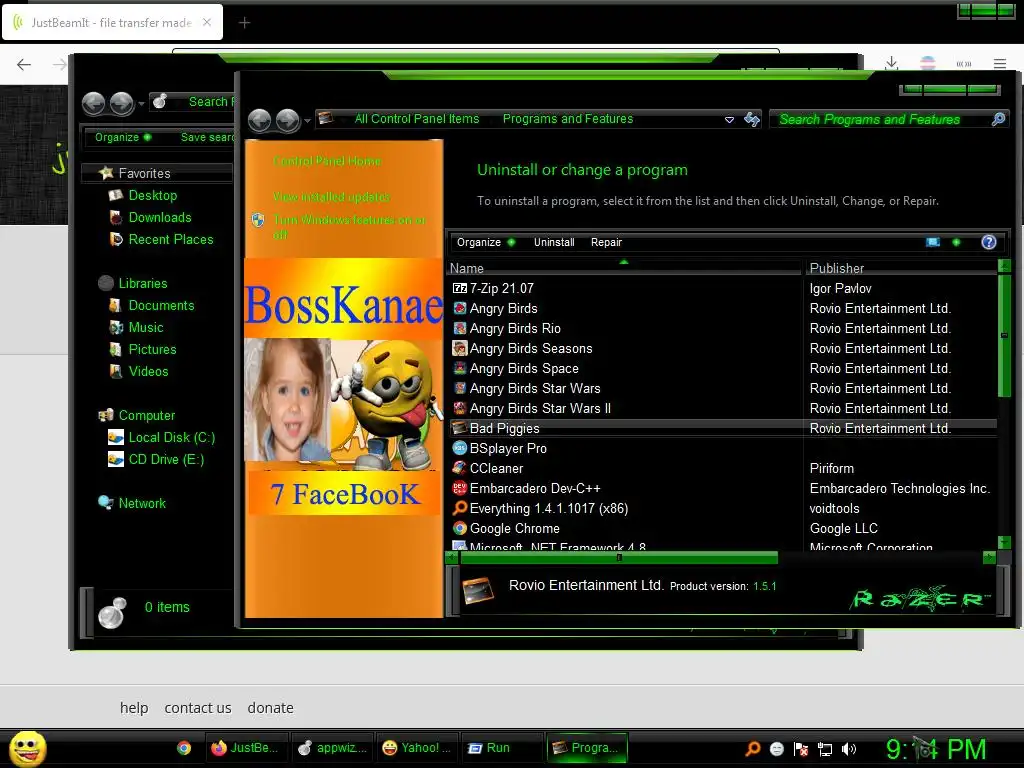Click the browser back arrow in Firefox
Screen dimensions: 1024x768
click(24, 64)
